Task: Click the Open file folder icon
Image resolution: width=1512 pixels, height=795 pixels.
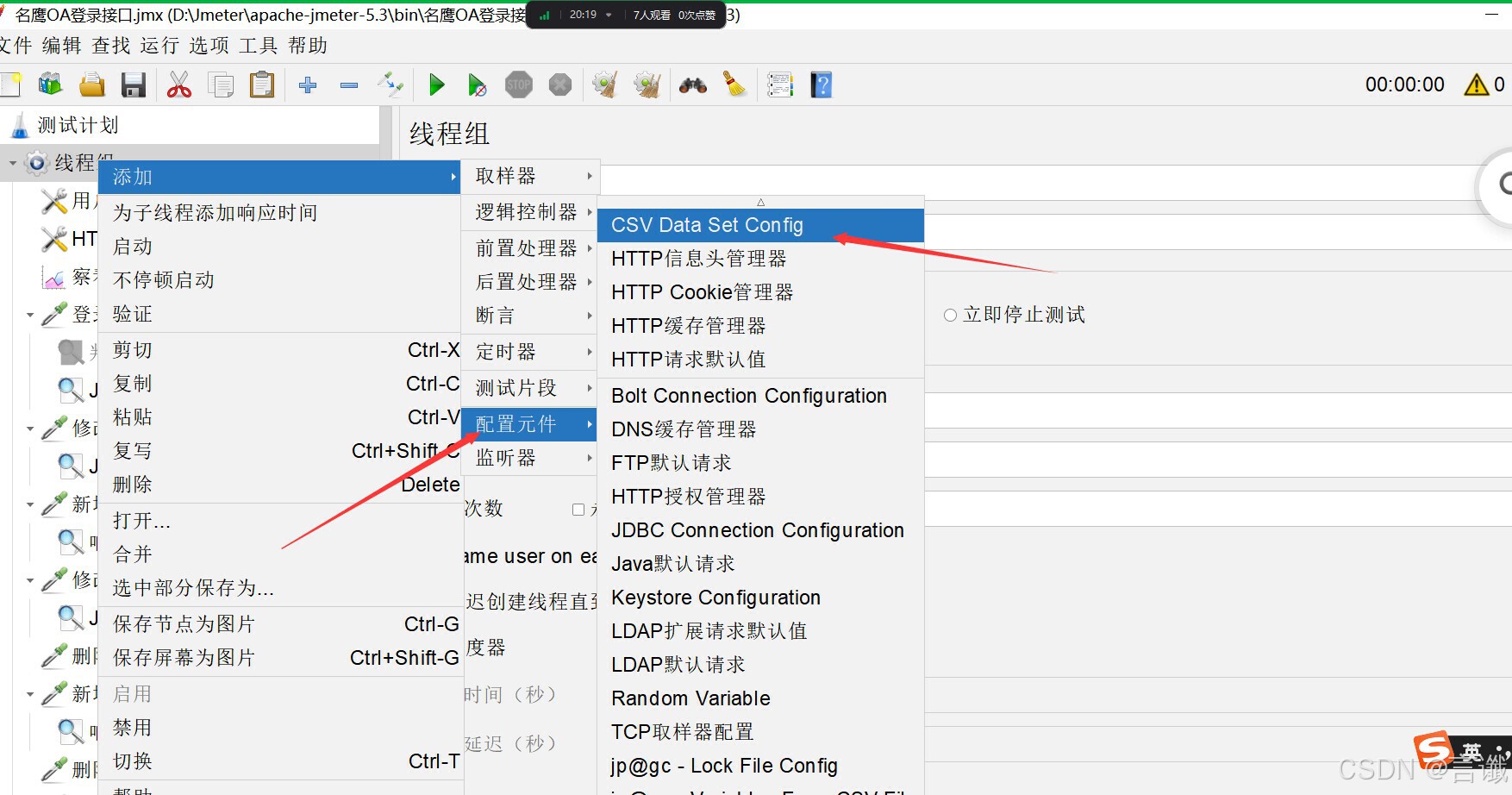Action: [x=92, y=85]
